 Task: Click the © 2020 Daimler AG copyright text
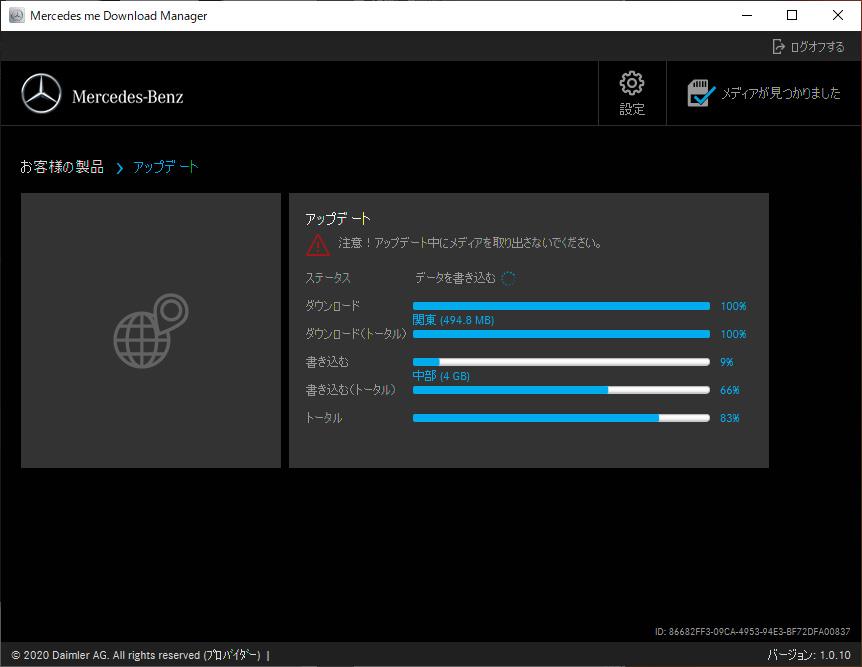coord(106,655)
